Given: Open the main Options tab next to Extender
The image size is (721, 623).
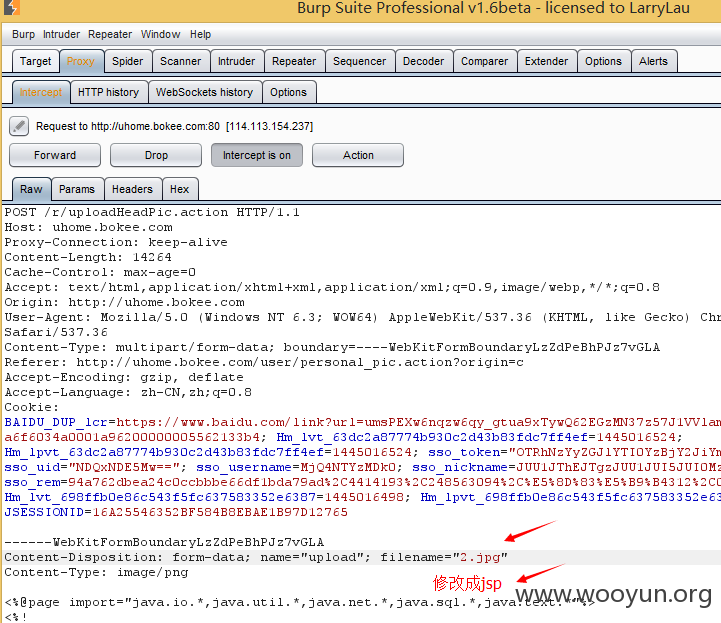Looking at the screenshot, I should pos(603,61).
